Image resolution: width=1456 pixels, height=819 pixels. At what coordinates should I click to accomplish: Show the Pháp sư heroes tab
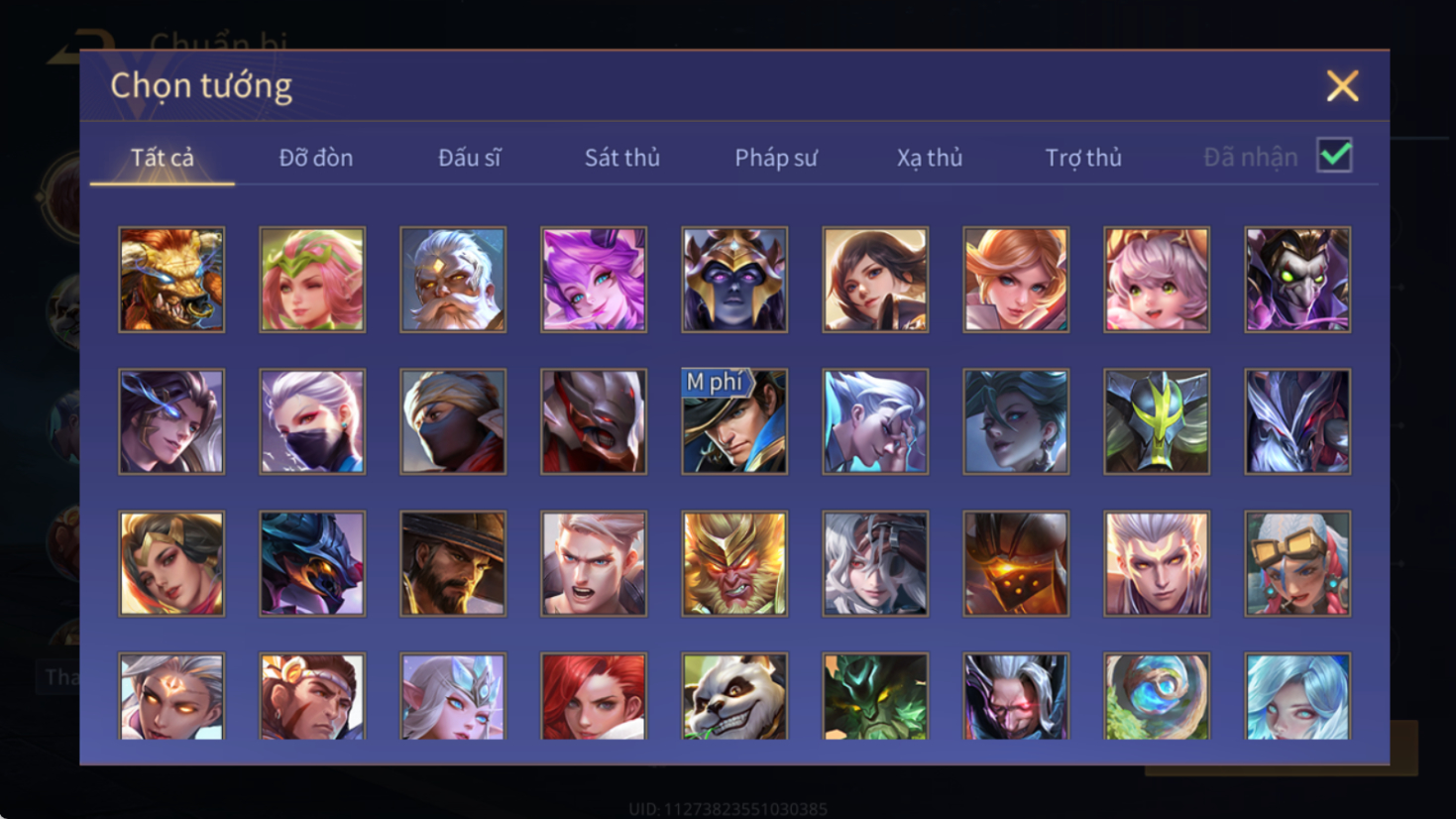(776, 158)
